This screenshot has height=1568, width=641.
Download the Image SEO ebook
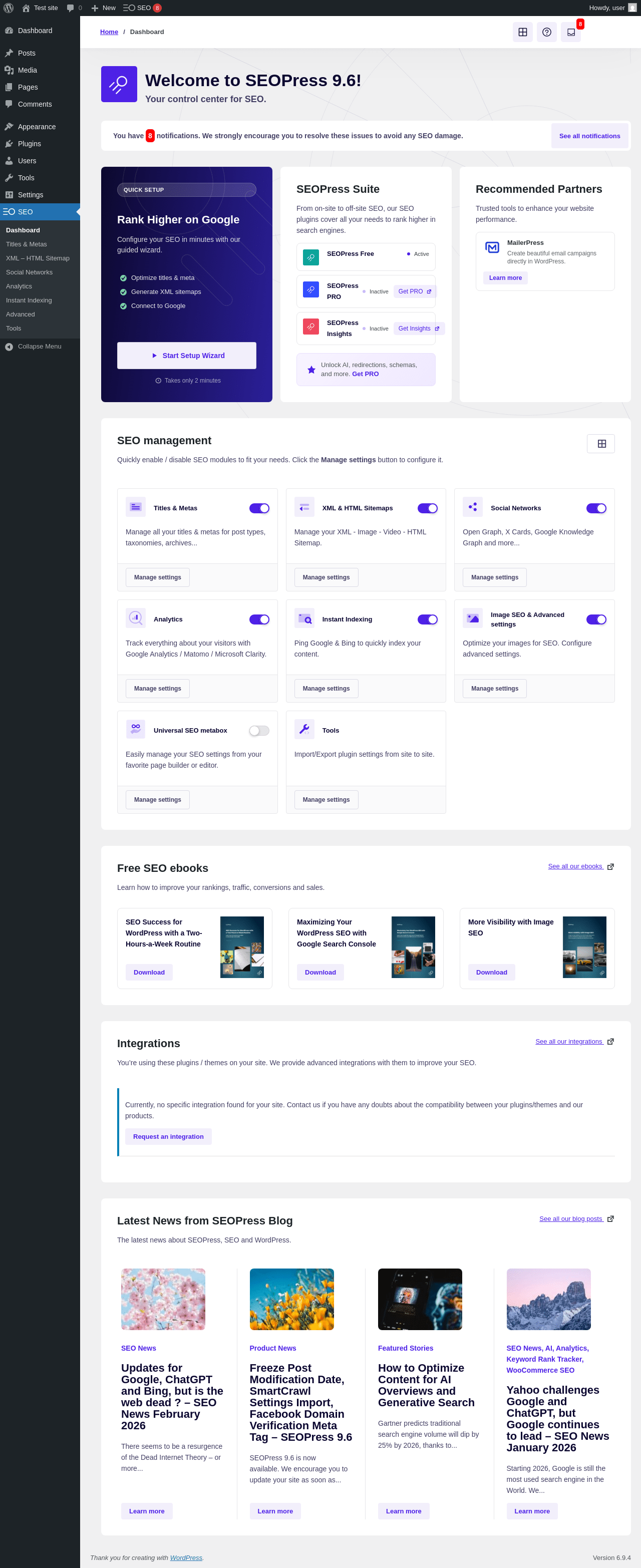[x=491, y=972]
